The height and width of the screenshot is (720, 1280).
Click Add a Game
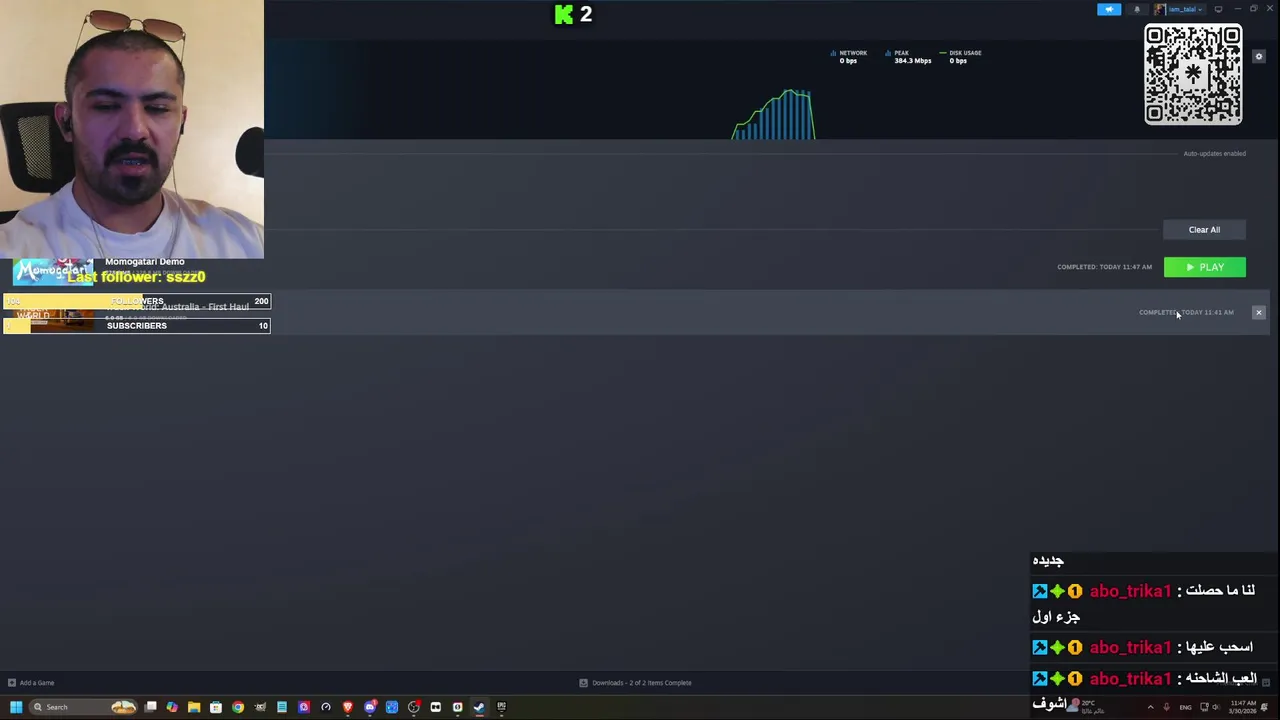[x=31, y=683]
